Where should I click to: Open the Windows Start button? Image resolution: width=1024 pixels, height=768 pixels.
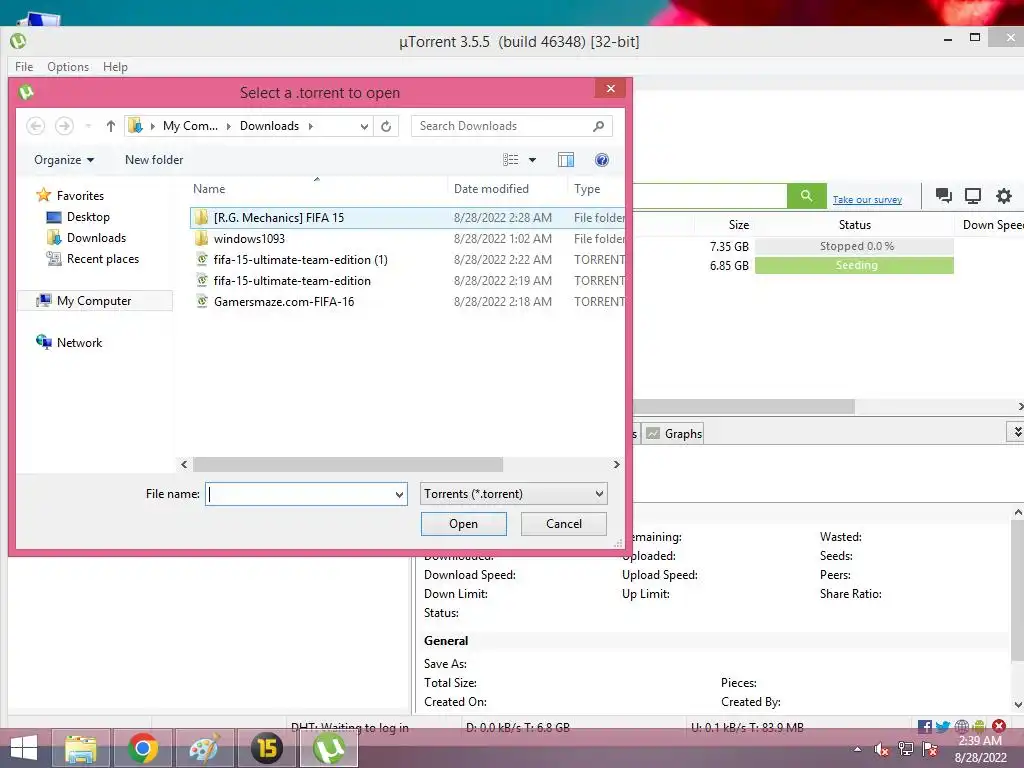(24, 748)
